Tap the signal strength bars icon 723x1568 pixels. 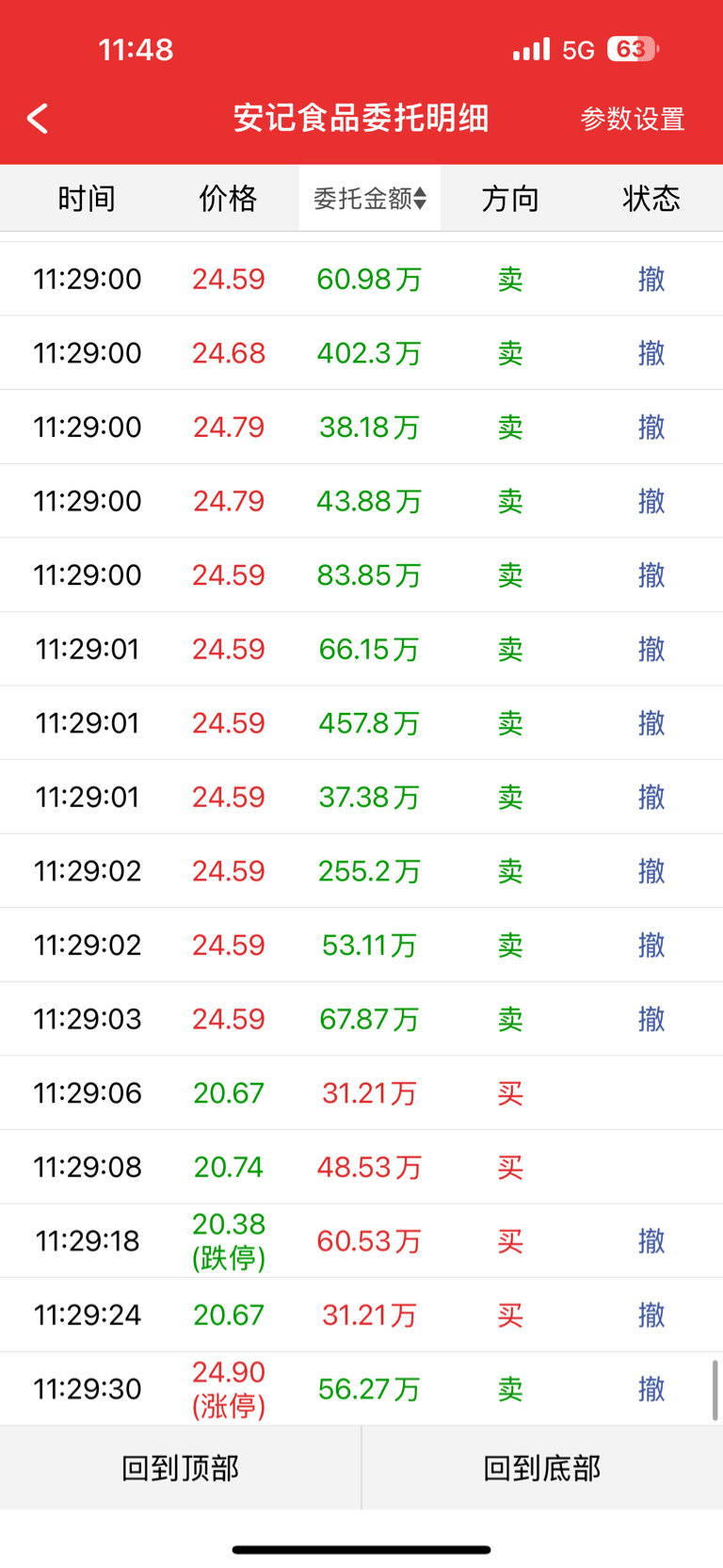[x=531, y=49]
